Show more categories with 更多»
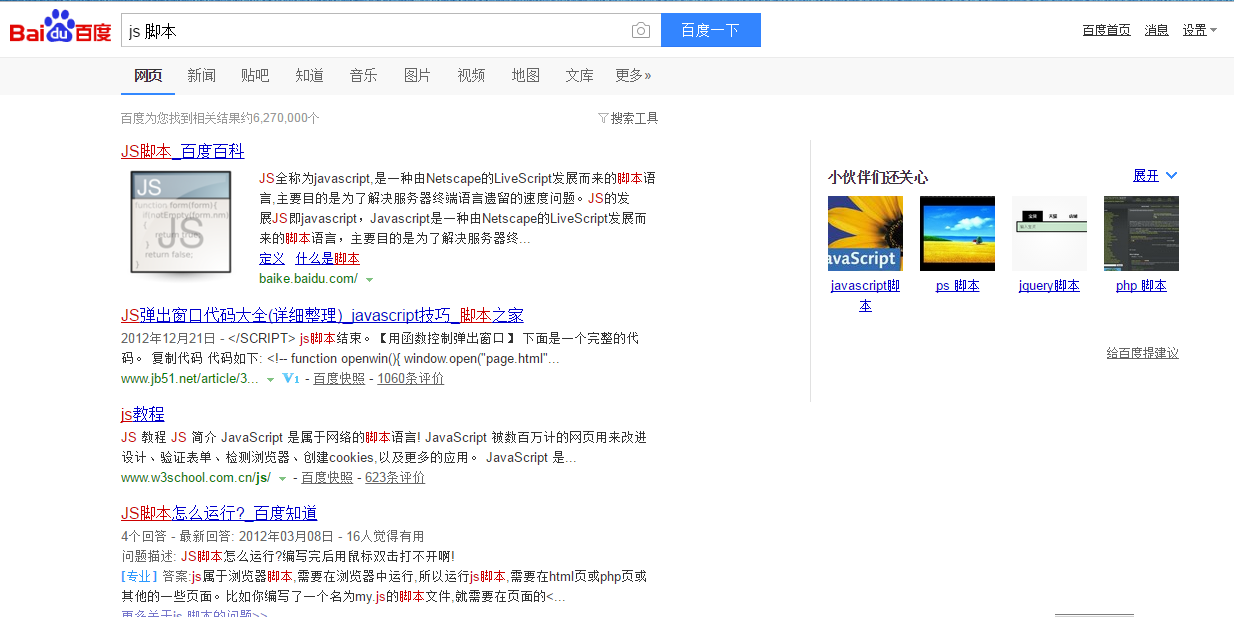1234x617 pixels. [x=633, y=75]
